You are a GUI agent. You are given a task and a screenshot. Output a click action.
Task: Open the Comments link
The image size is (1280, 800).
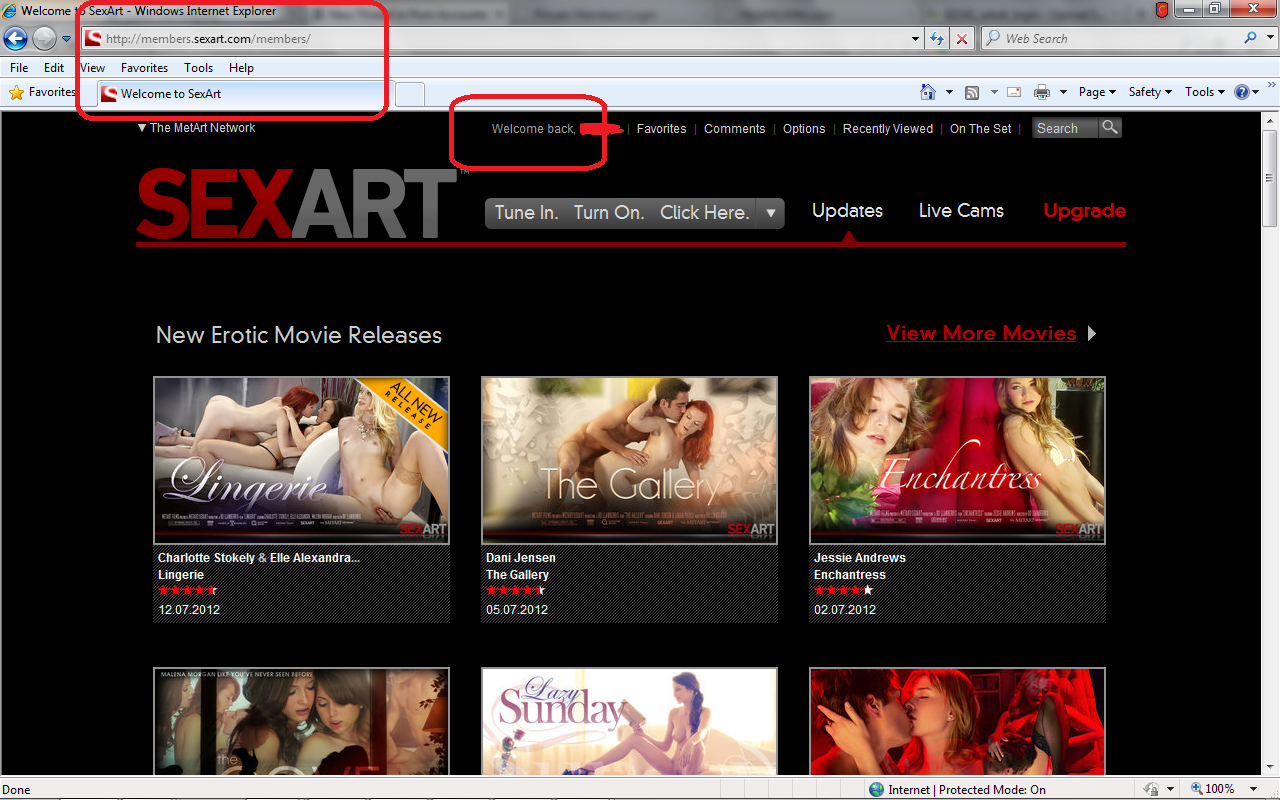pyautogui.click(x=734, y=129)
